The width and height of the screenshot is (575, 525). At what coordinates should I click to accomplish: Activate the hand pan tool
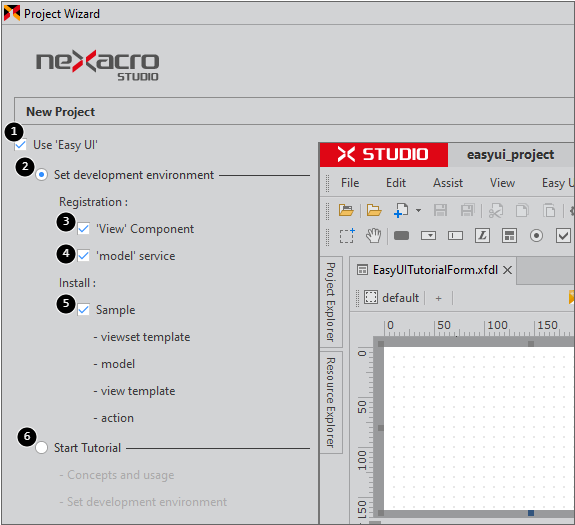coord(374,236)
